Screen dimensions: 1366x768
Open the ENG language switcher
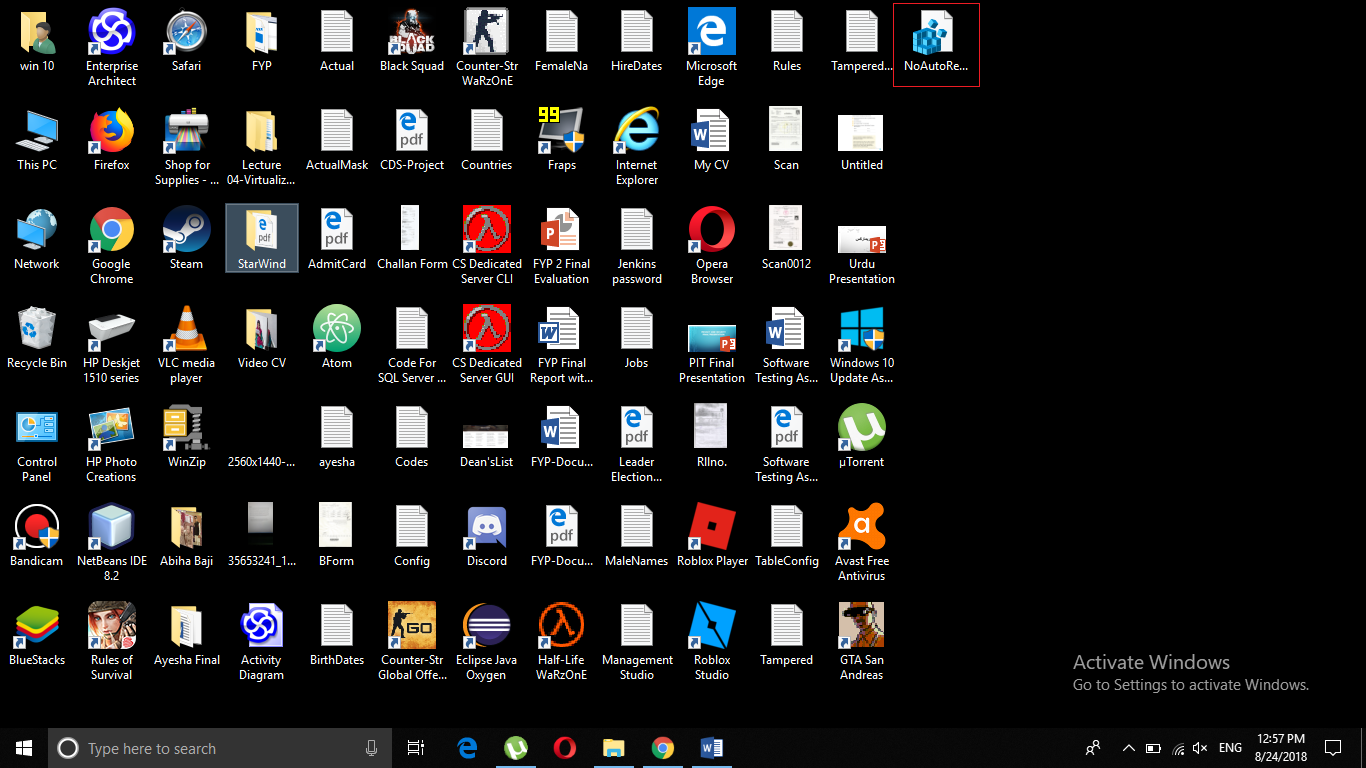tap(1230, 748)
